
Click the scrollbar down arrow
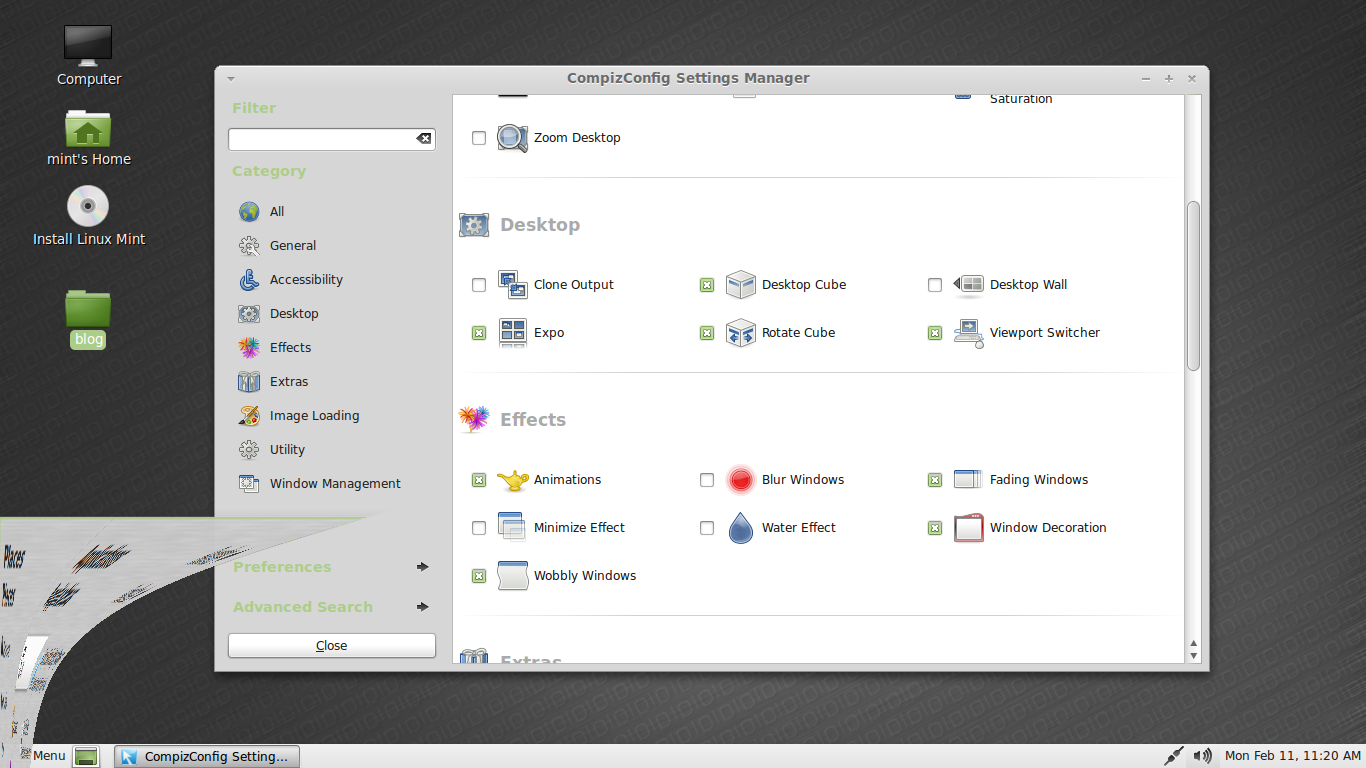1193,656
